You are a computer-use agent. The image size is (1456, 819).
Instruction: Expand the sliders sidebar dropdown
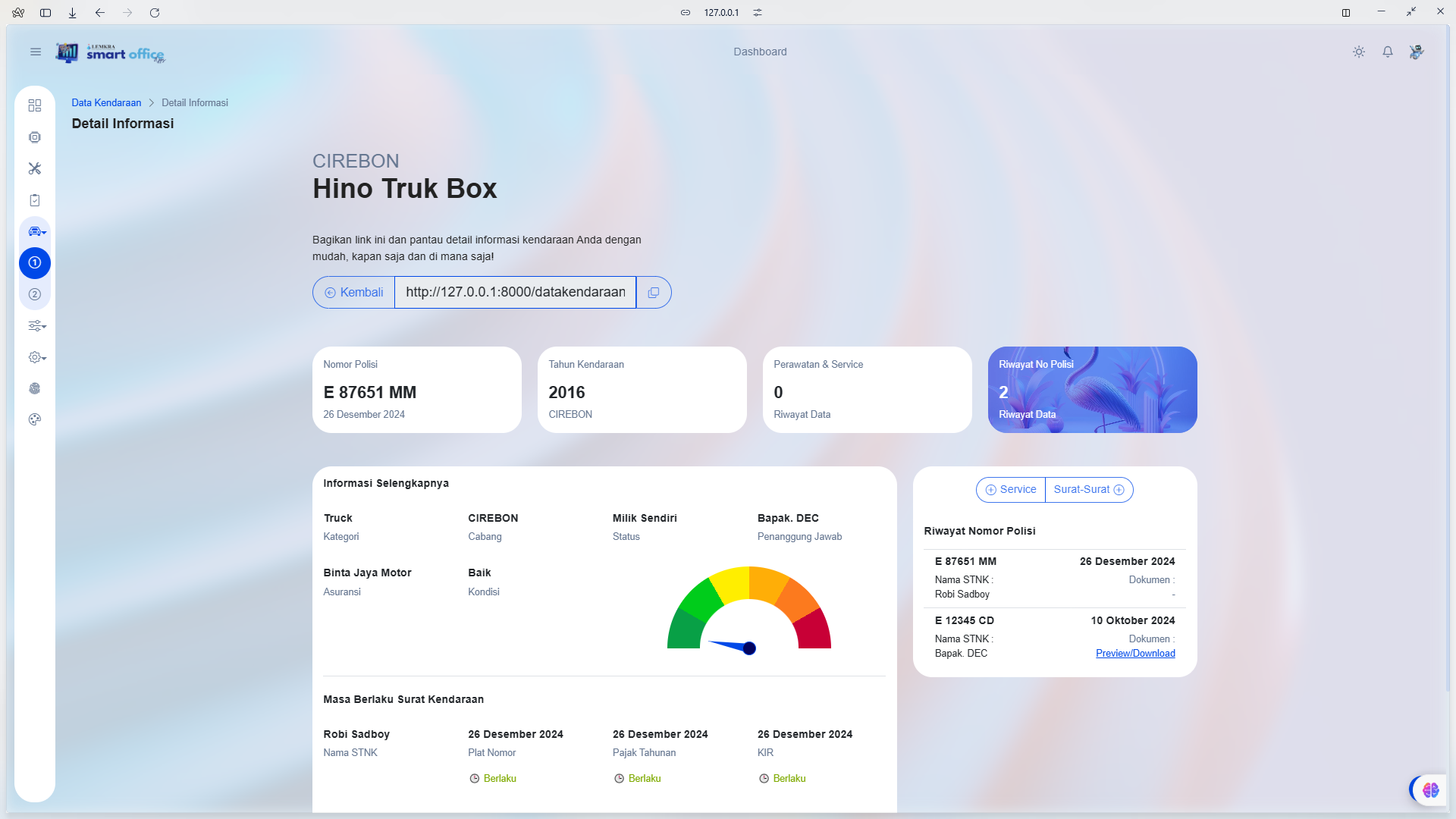pyautogui.click(x=36, y=326)
